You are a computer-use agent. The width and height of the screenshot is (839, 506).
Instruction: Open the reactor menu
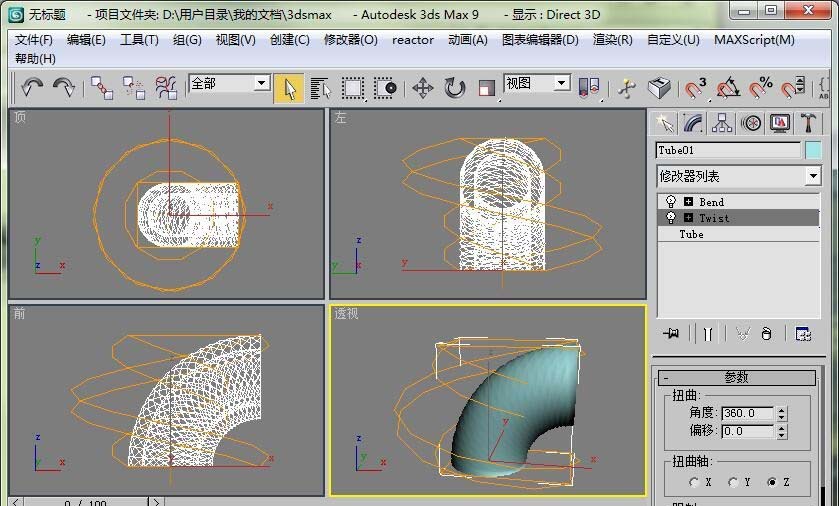413,40
